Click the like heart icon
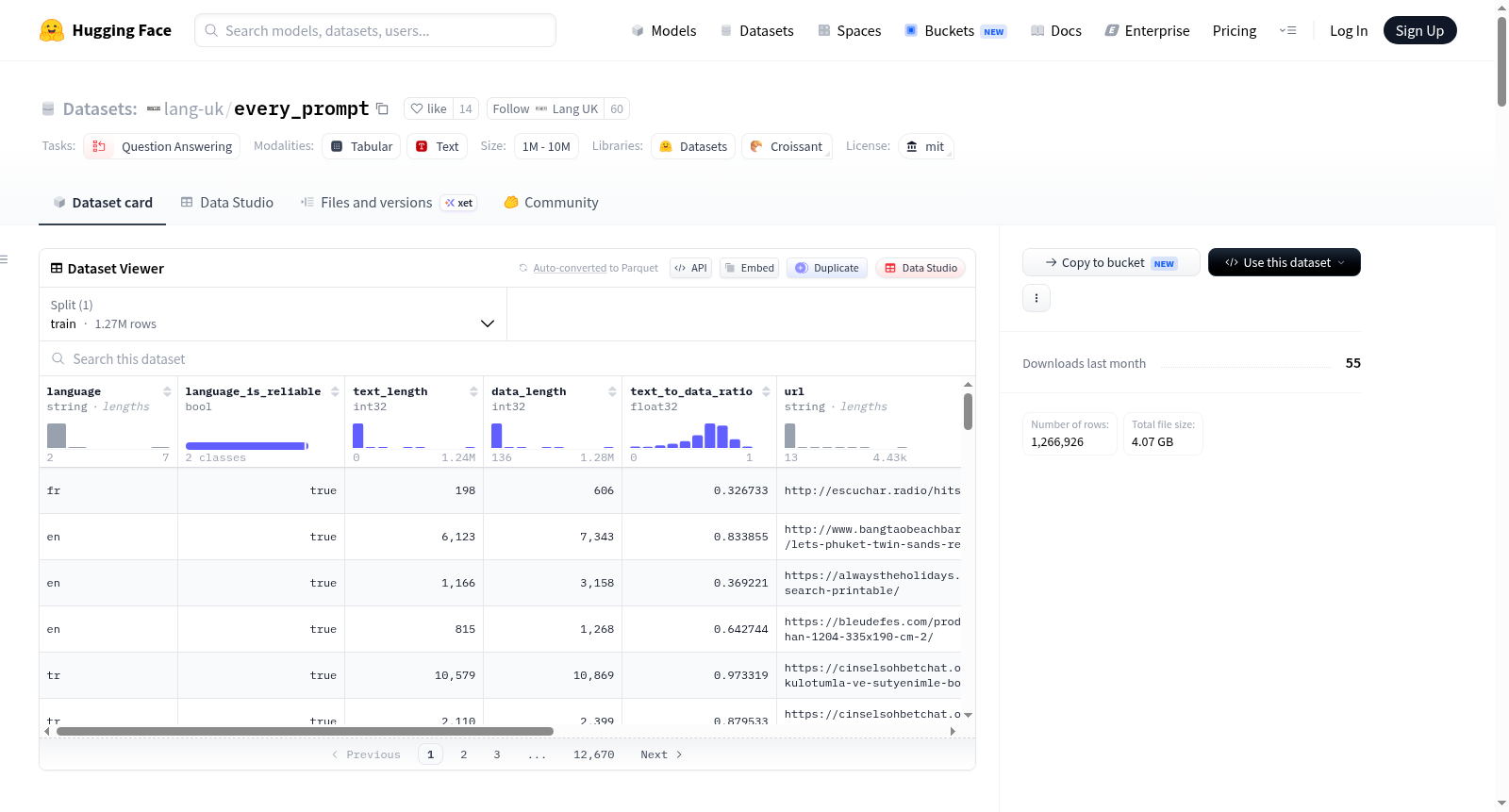Screen dimensions: 1509x812 417,108
